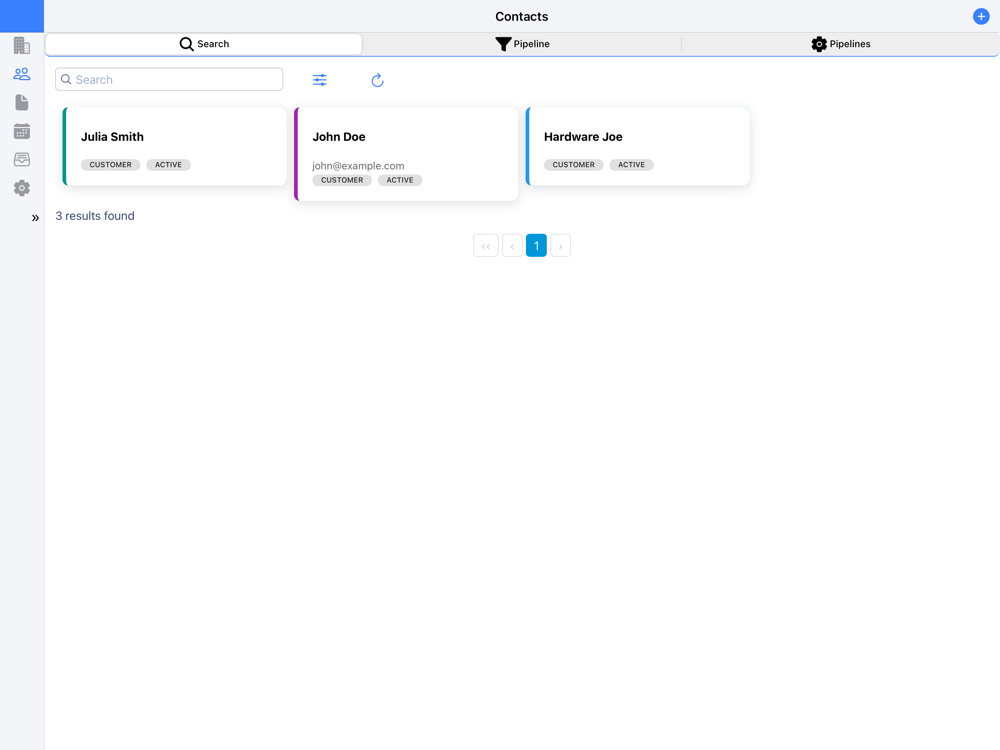The width and height of the screenshot is (1000, 750).
Task: Expand the sidebar with double chevron
Action: (35, 218)
